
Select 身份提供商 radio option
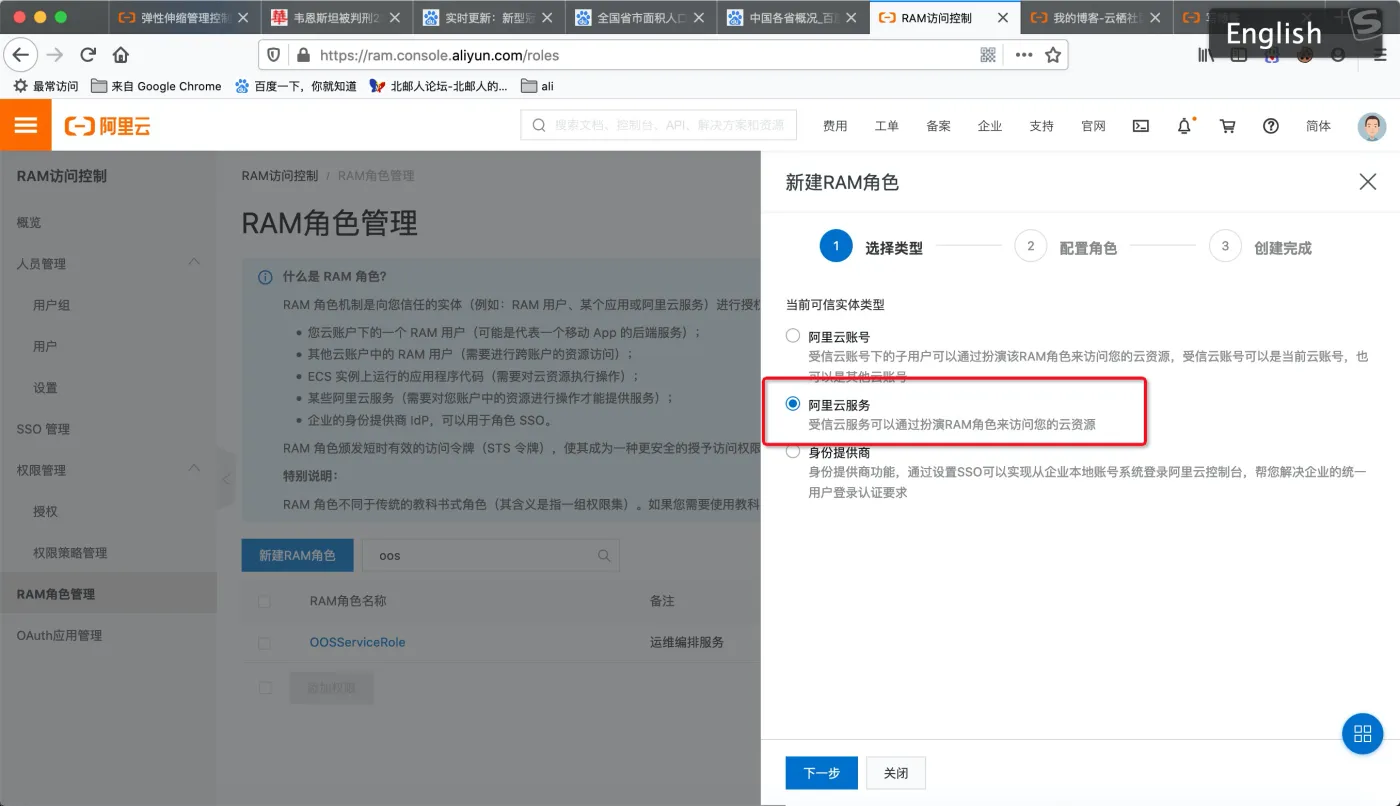pyautogui.click(x=793, y=452)
